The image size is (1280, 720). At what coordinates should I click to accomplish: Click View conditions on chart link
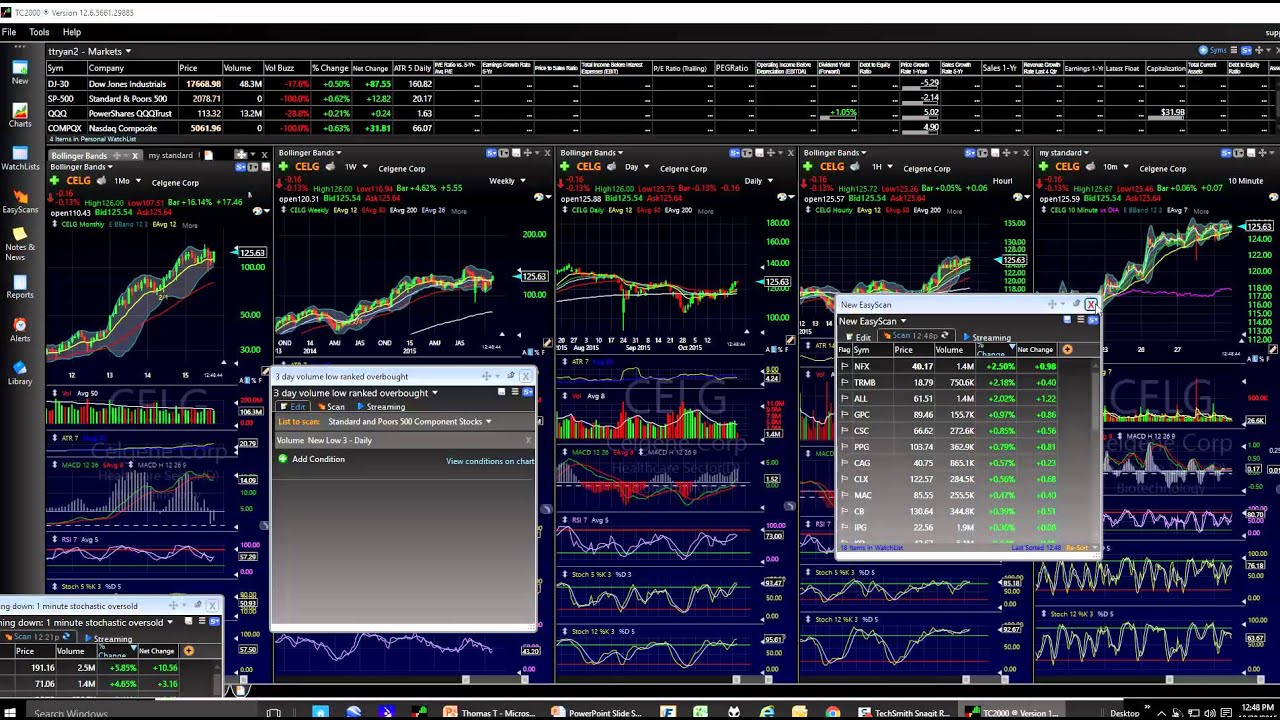click(x=490, y=461)
